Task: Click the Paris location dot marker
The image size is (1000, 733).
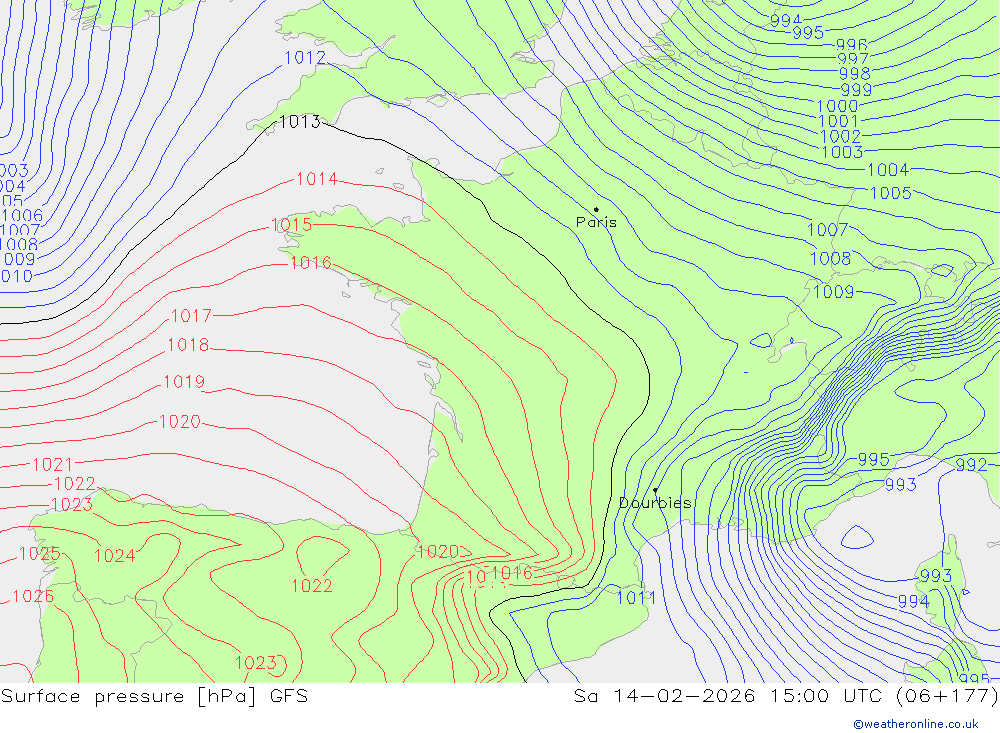Action: tap(596, 209)
